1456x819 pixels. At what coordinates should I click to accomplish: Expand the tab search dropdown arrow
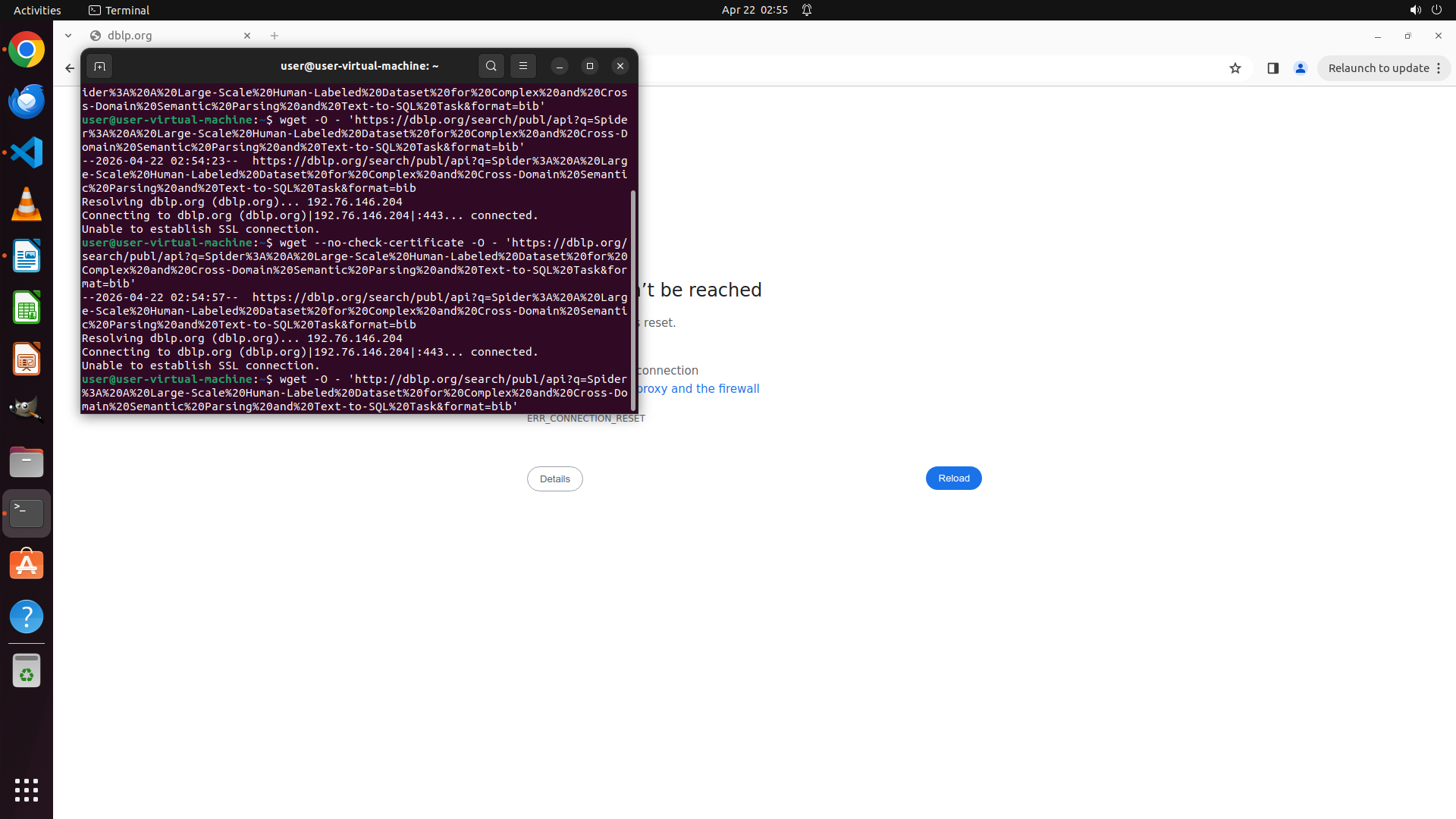[68, 36]
